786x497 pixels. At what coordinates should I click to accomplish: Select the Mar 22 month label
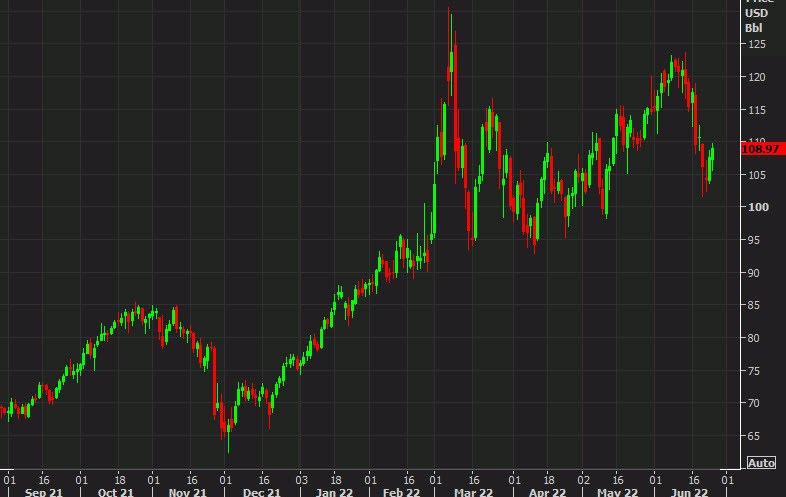point(474,492)
